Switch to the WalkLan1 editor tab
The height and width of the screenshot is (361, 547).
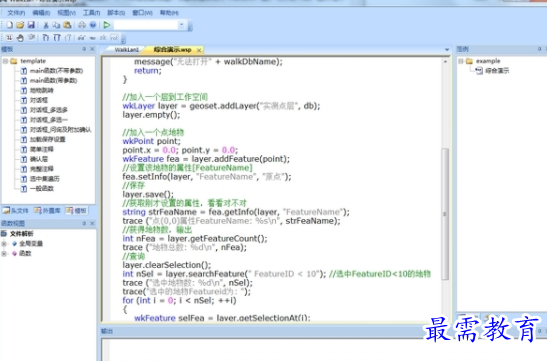[126, 50]
